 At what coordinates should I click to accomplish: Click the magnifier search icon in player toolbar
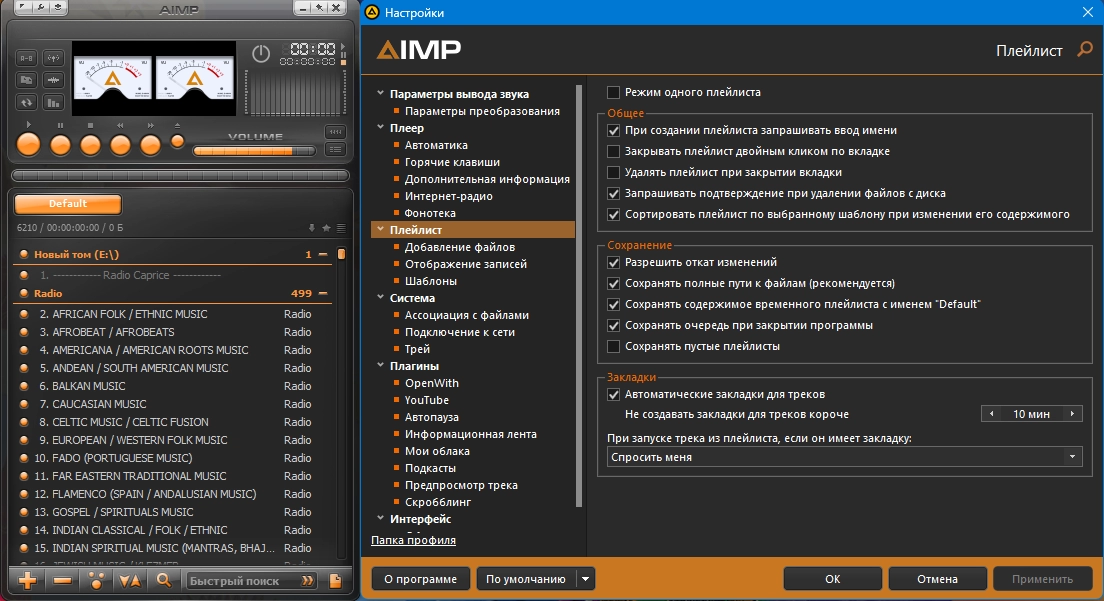click(163, 581)
